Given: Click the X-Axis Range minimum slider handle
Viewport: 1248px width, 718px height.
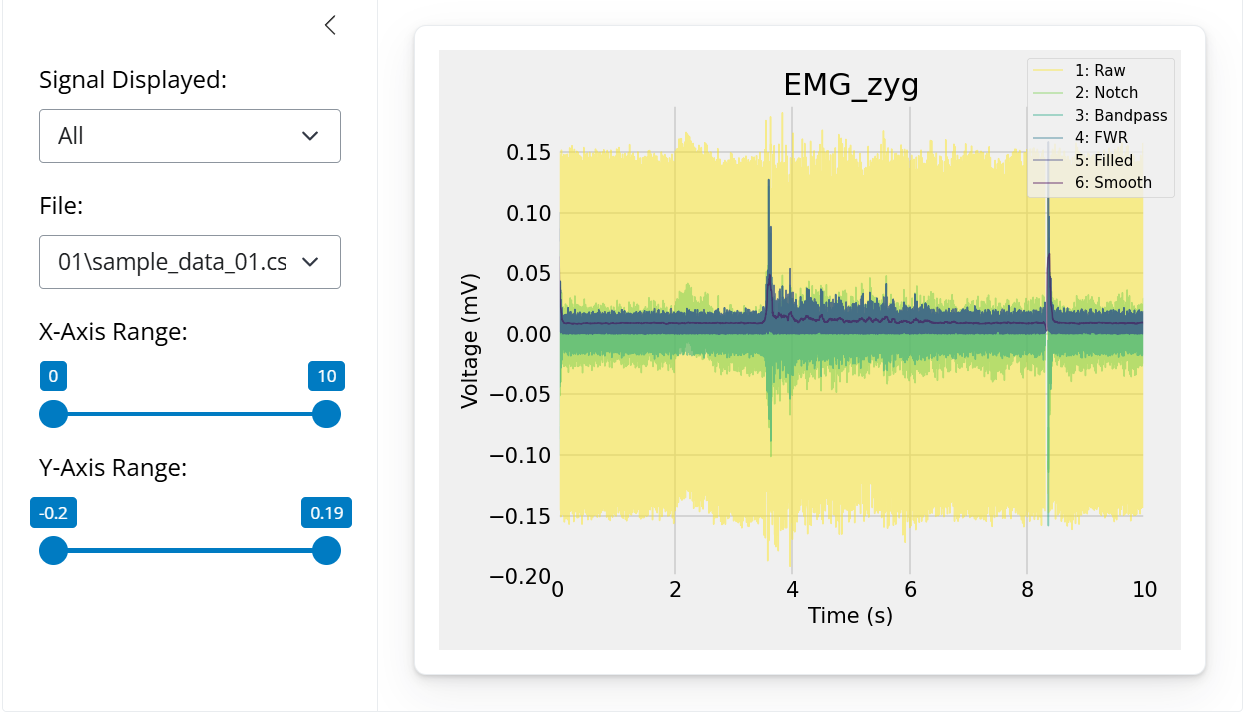Looking at the screenshot, I should pos(53,414).
